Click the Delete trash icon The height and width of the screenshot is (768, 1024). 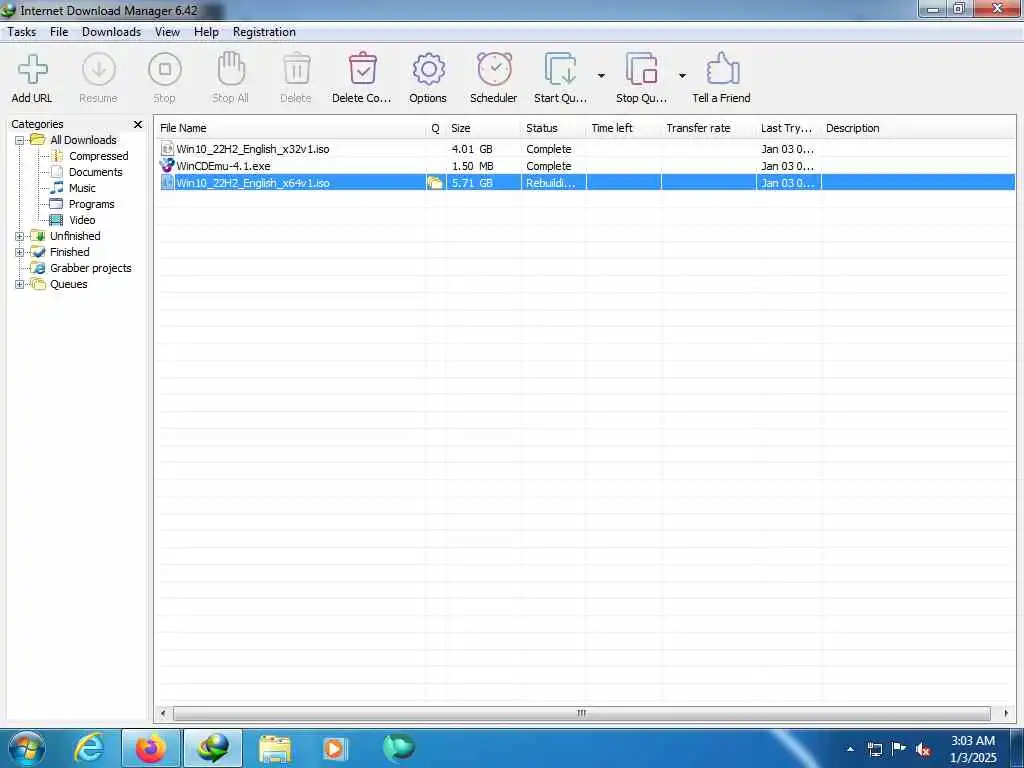point(296,69)
